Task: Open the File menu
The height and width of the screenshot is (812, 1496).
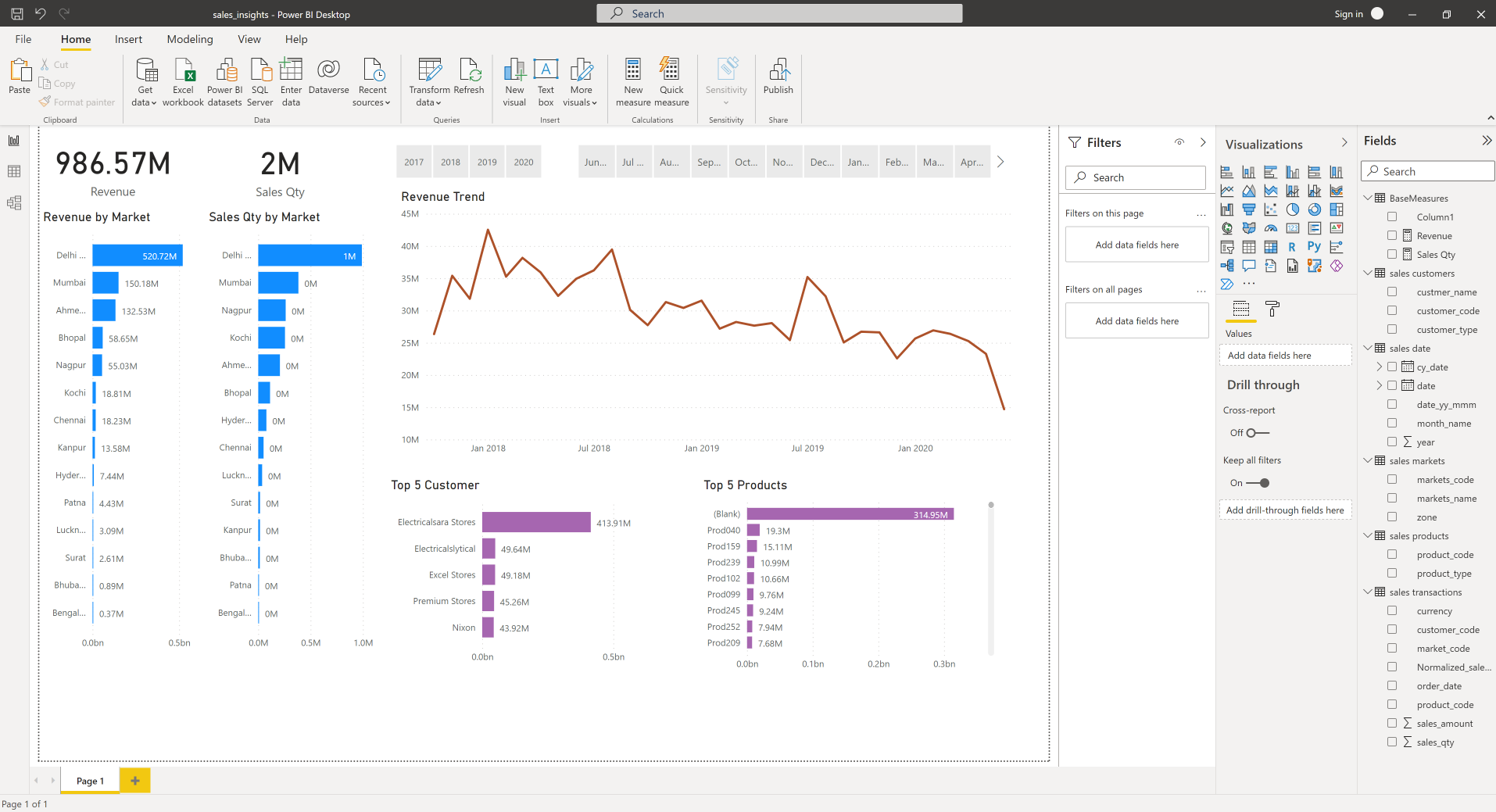Action: point(23,39)
